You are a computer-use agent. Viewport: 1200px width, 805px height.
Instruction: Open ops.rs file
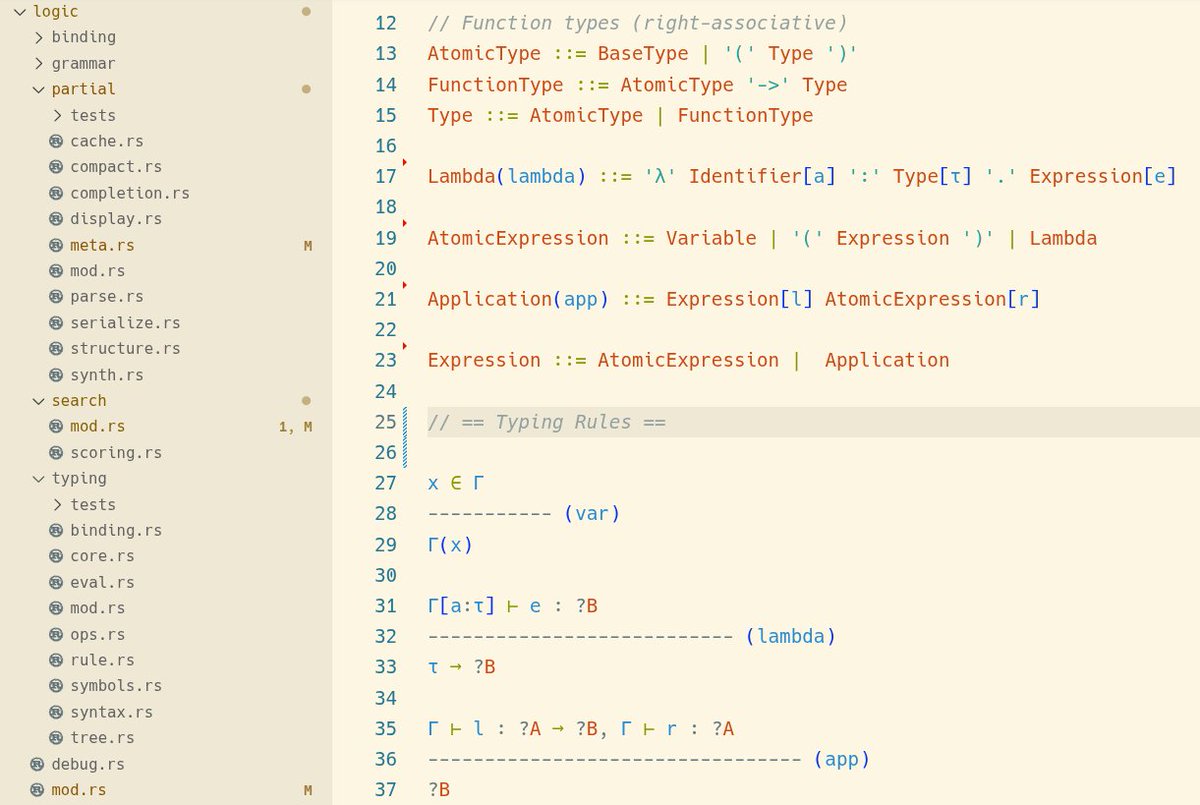pos(98,635)
